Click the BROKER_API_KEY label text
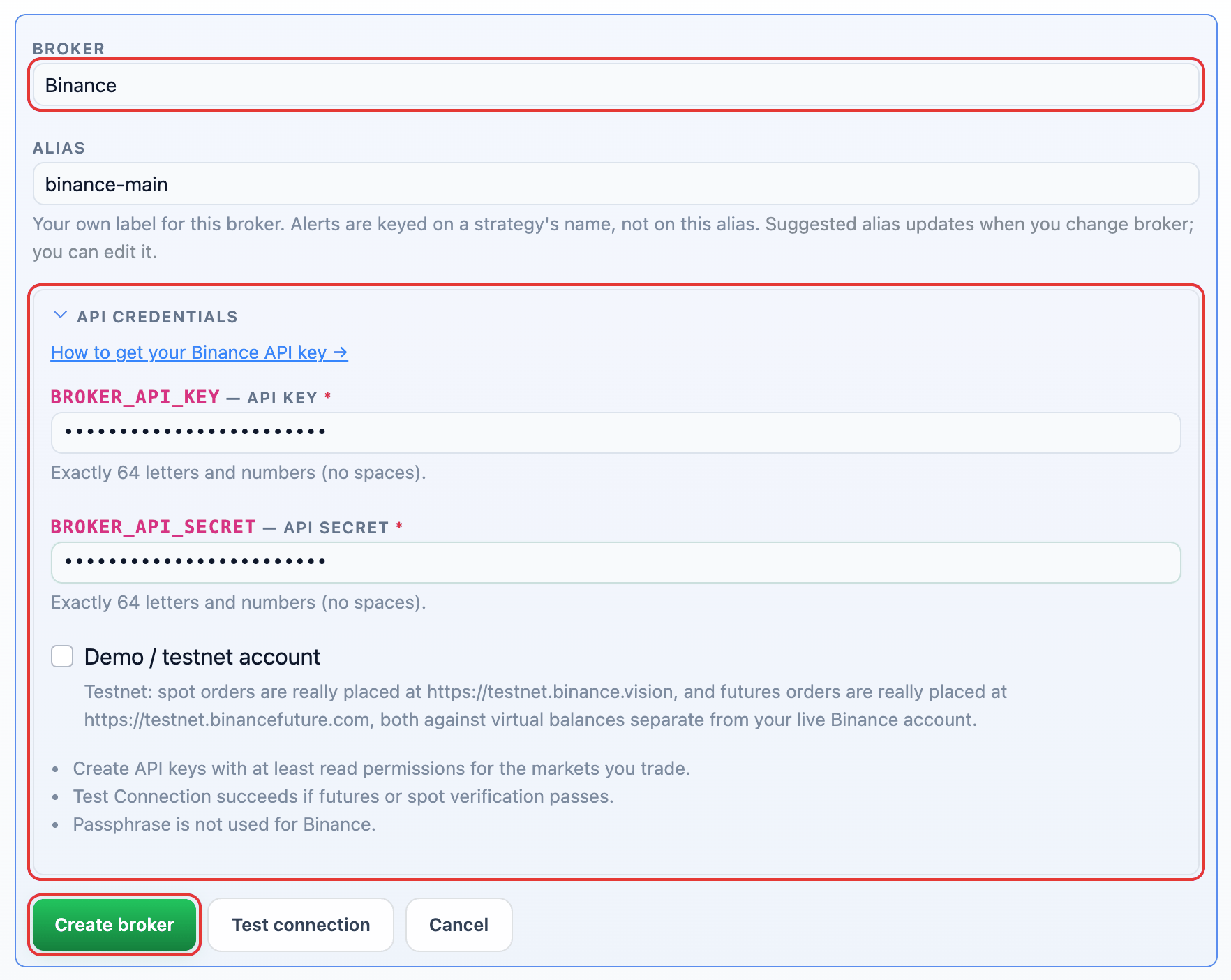 pyautogui.click(x=135, y=397)
